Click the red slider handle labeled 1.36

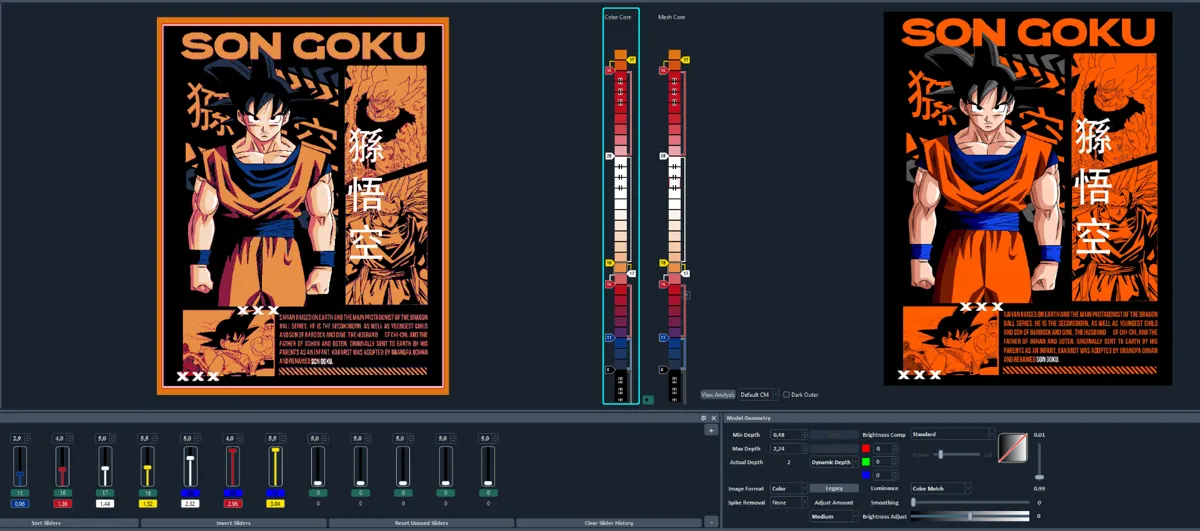tap(62, 469)
